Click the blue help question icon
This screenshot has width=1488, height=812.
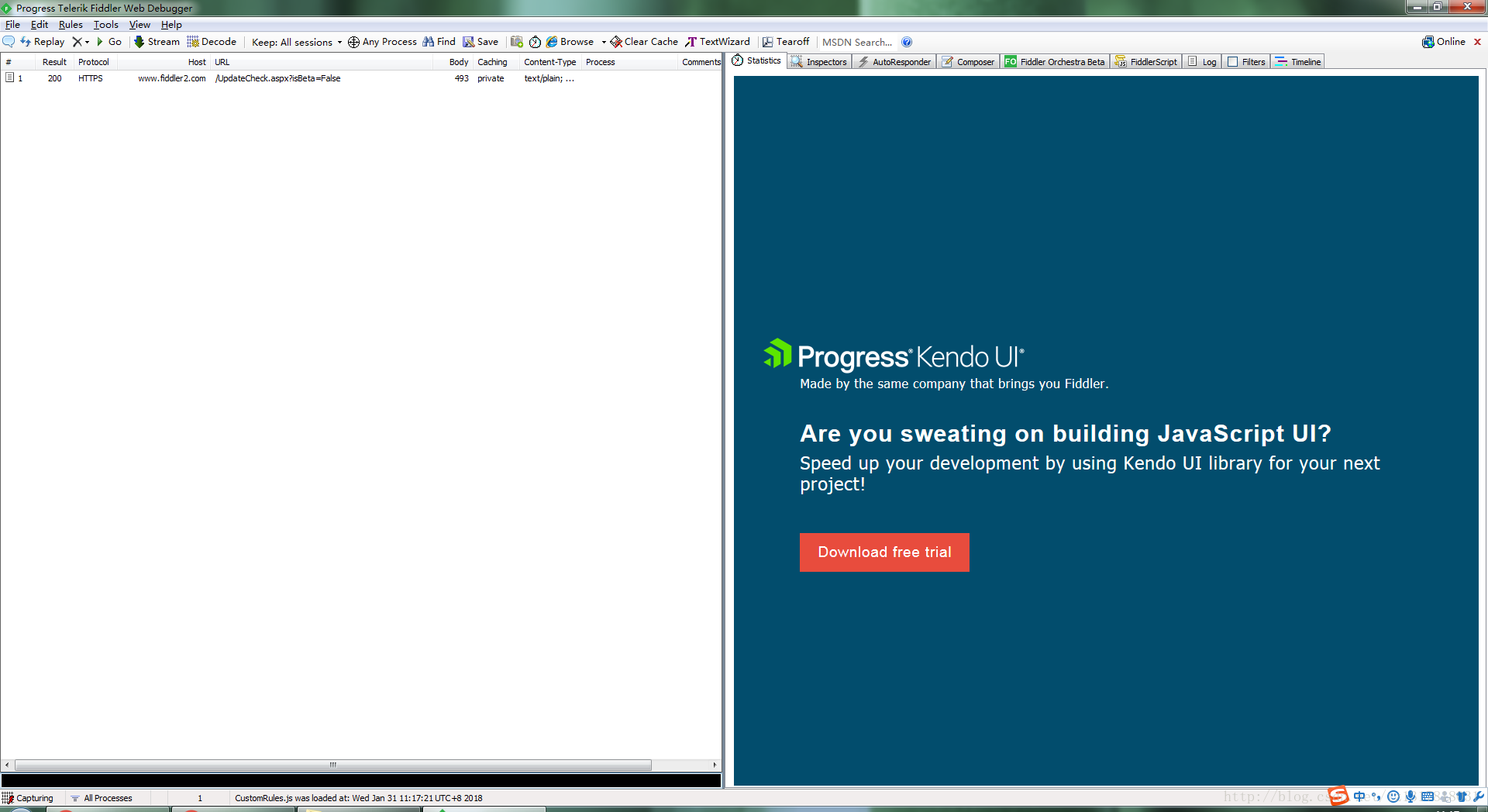pos(907,42)
